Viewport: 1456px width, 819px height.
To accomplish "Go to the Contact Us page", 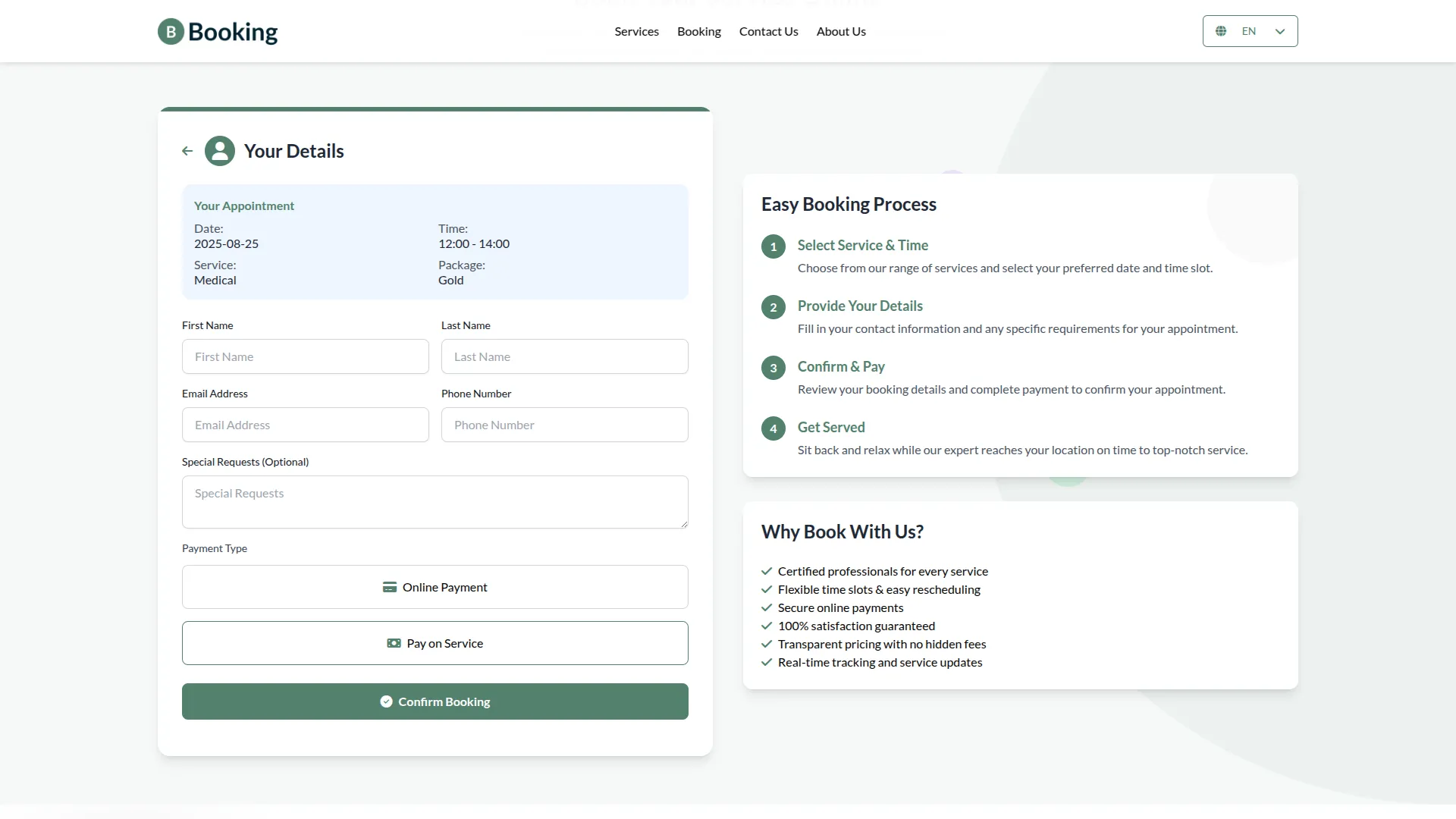I will point(768,31).
